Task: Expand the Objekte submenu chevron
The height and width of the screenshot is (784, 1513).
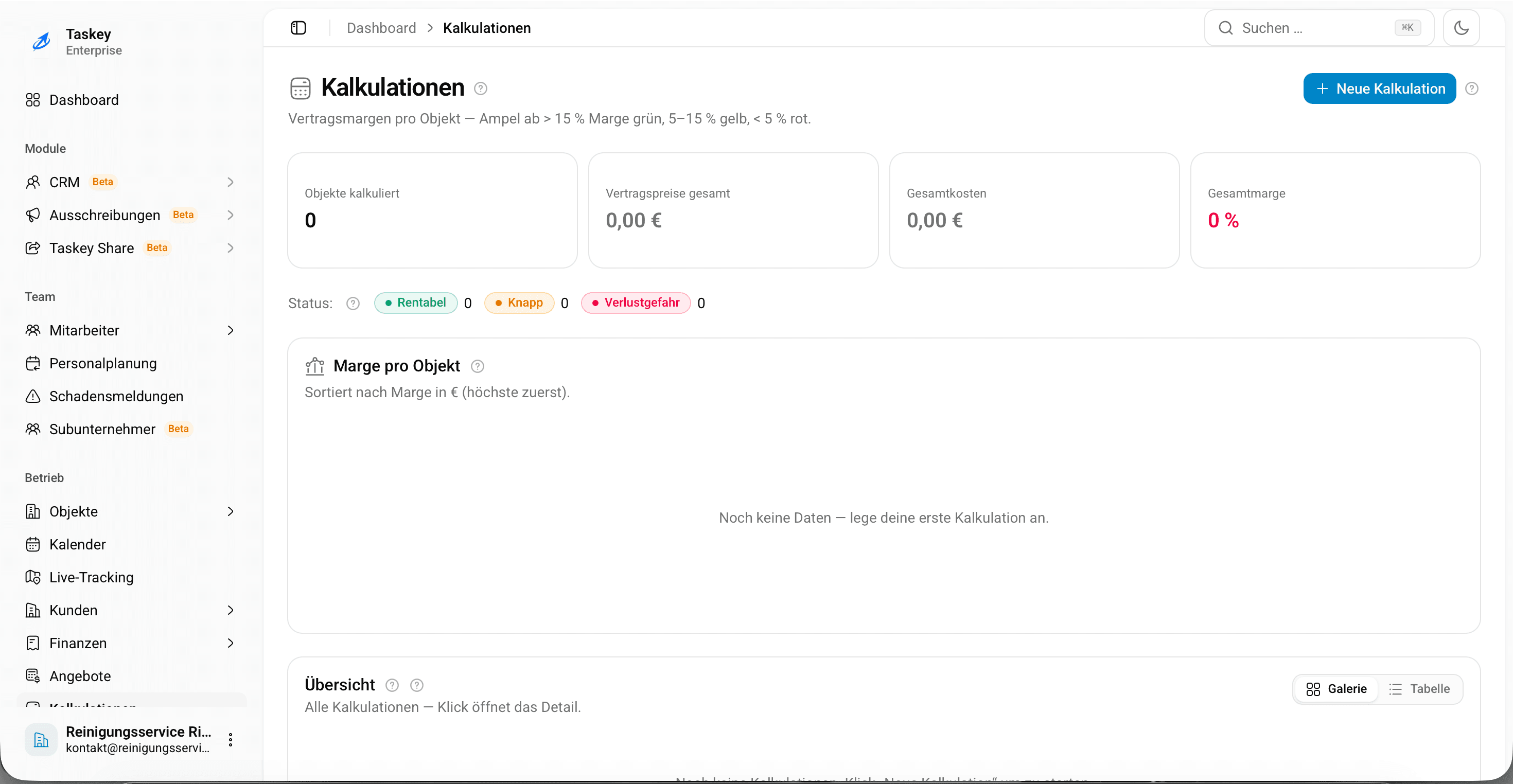Action: [x=230, y=511]
